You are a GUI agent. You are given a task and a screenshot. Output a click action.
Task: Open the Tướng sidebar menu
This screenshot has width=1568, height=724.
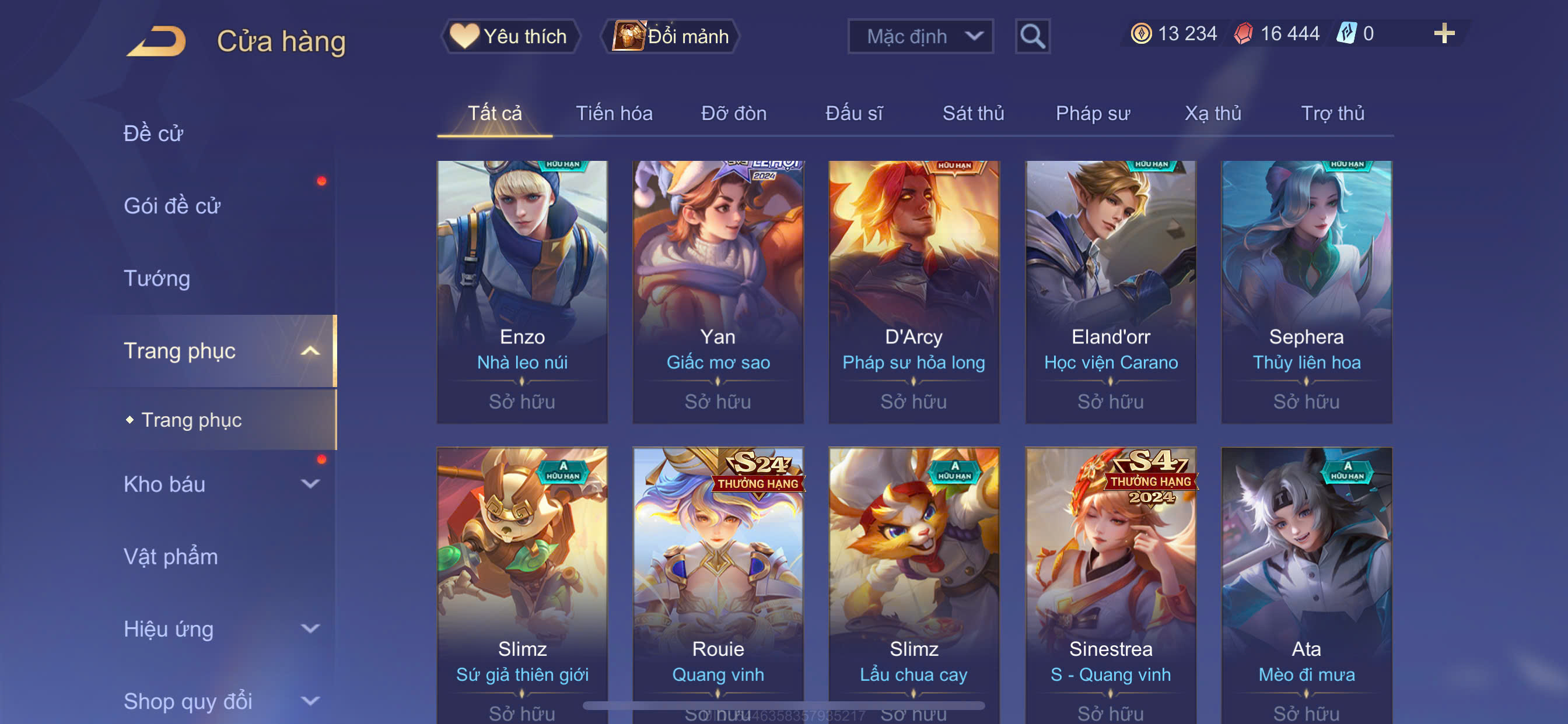(157, 279)
